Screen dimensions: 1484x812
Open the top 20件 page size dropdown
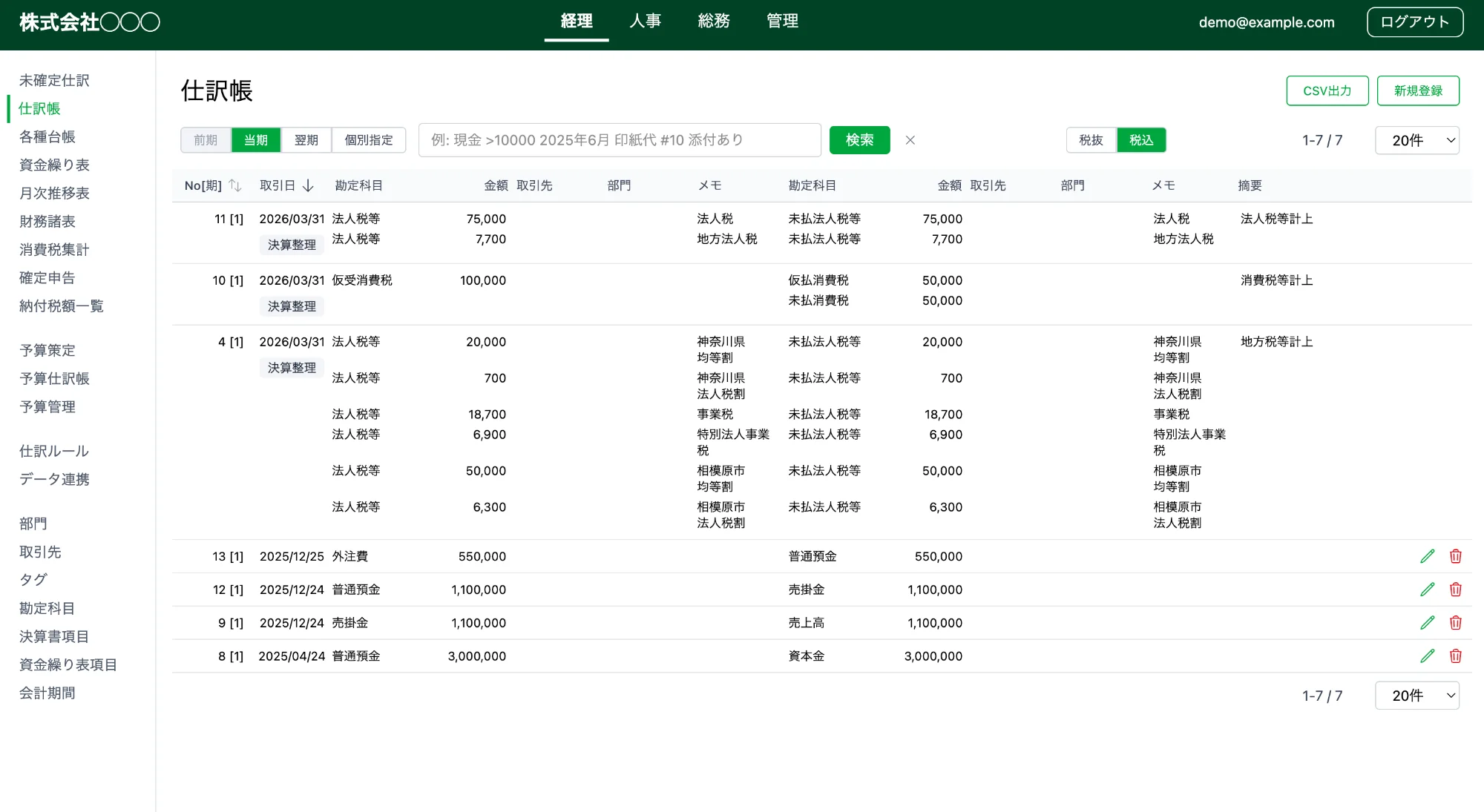[x=1417, y=139]
